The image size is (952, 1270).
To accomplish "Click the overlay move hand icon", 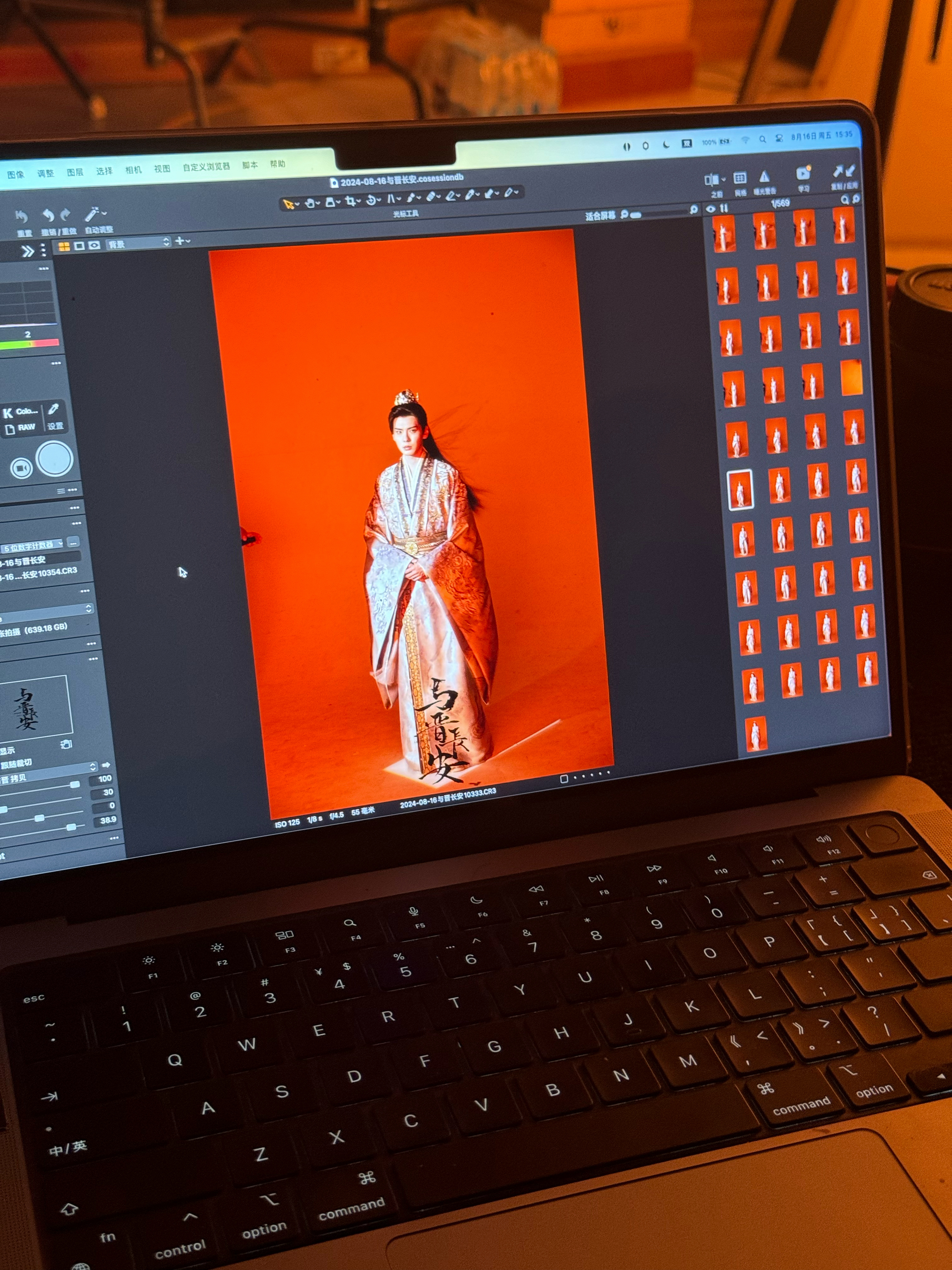I will pos(66,745).
